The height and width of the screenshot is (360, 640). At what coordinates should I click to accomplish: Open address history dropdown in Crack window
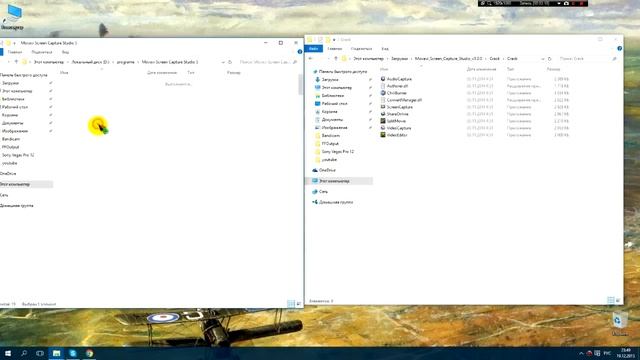[542, 59]
